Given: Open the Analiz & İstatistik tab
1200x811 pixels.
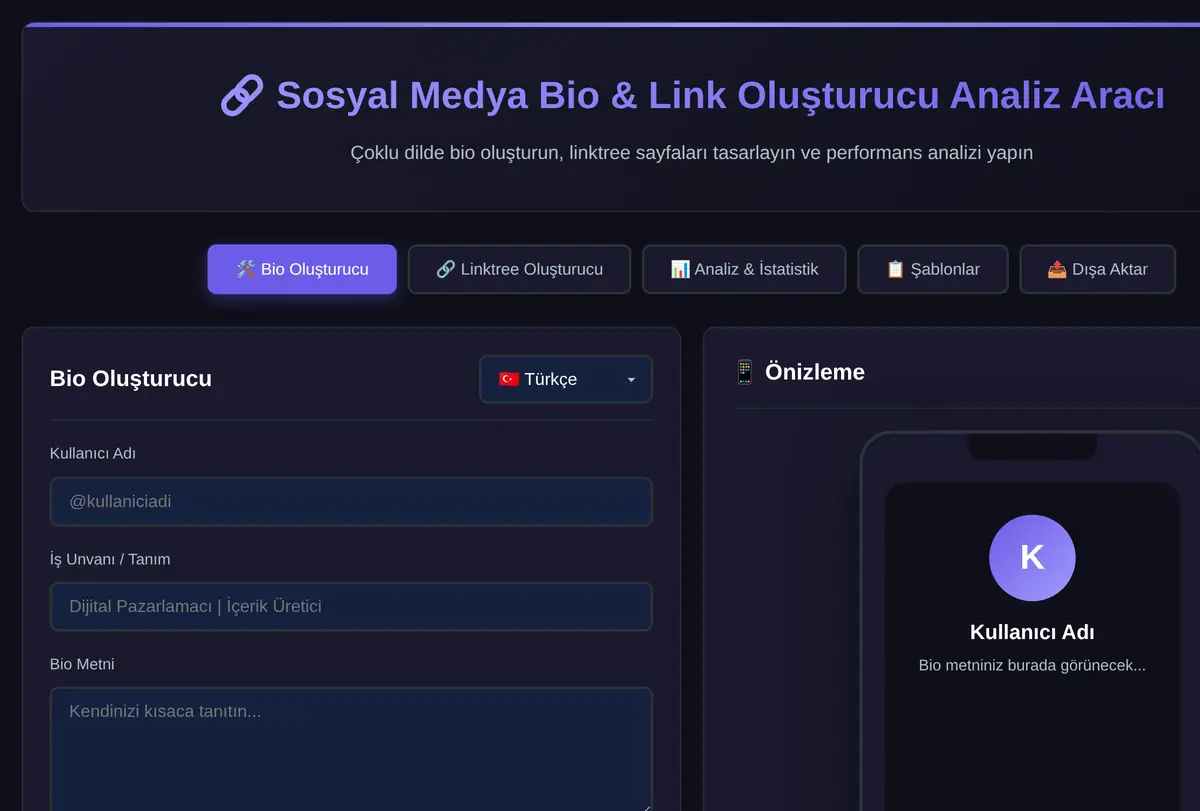Looking at the screenshot, I should pyautogui.click(x=744, y=269).
